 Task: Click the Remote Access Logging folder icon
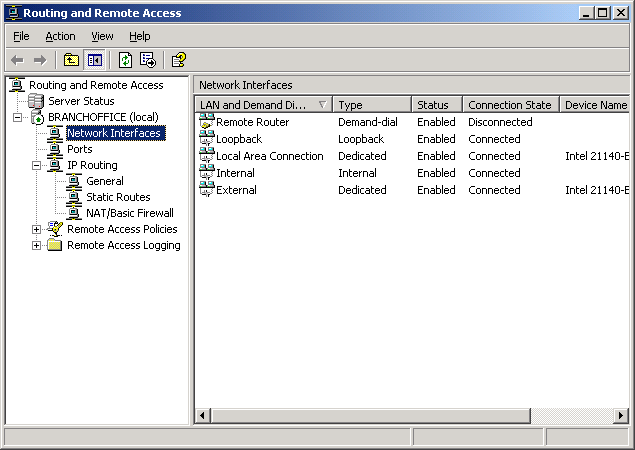55,245
